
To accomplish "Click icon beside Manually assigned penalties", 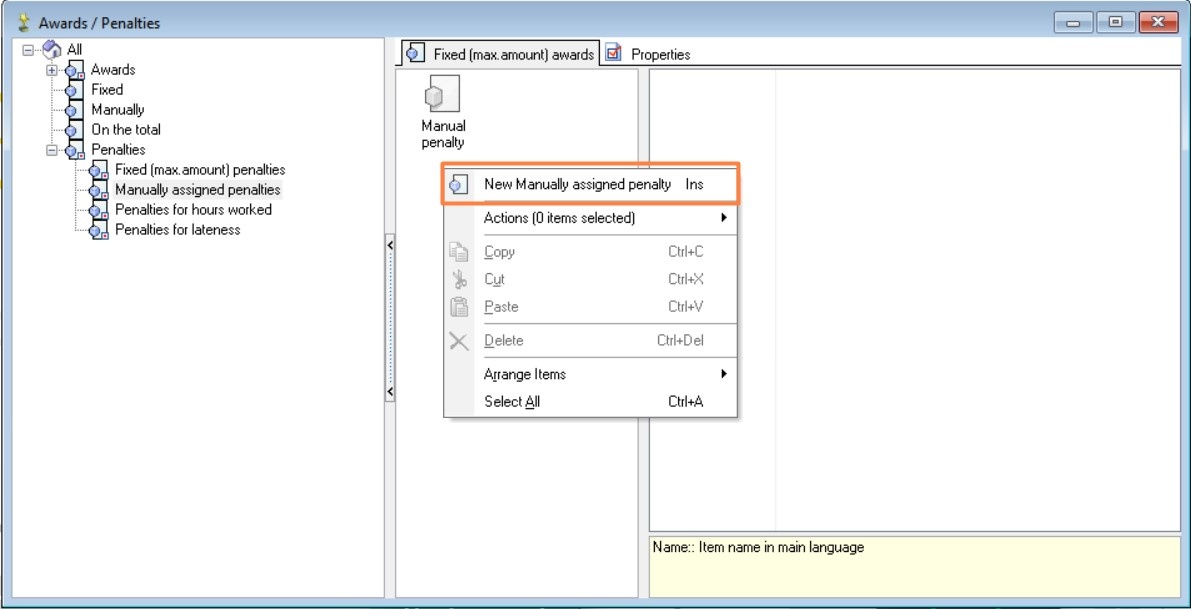I will point(99,190).
